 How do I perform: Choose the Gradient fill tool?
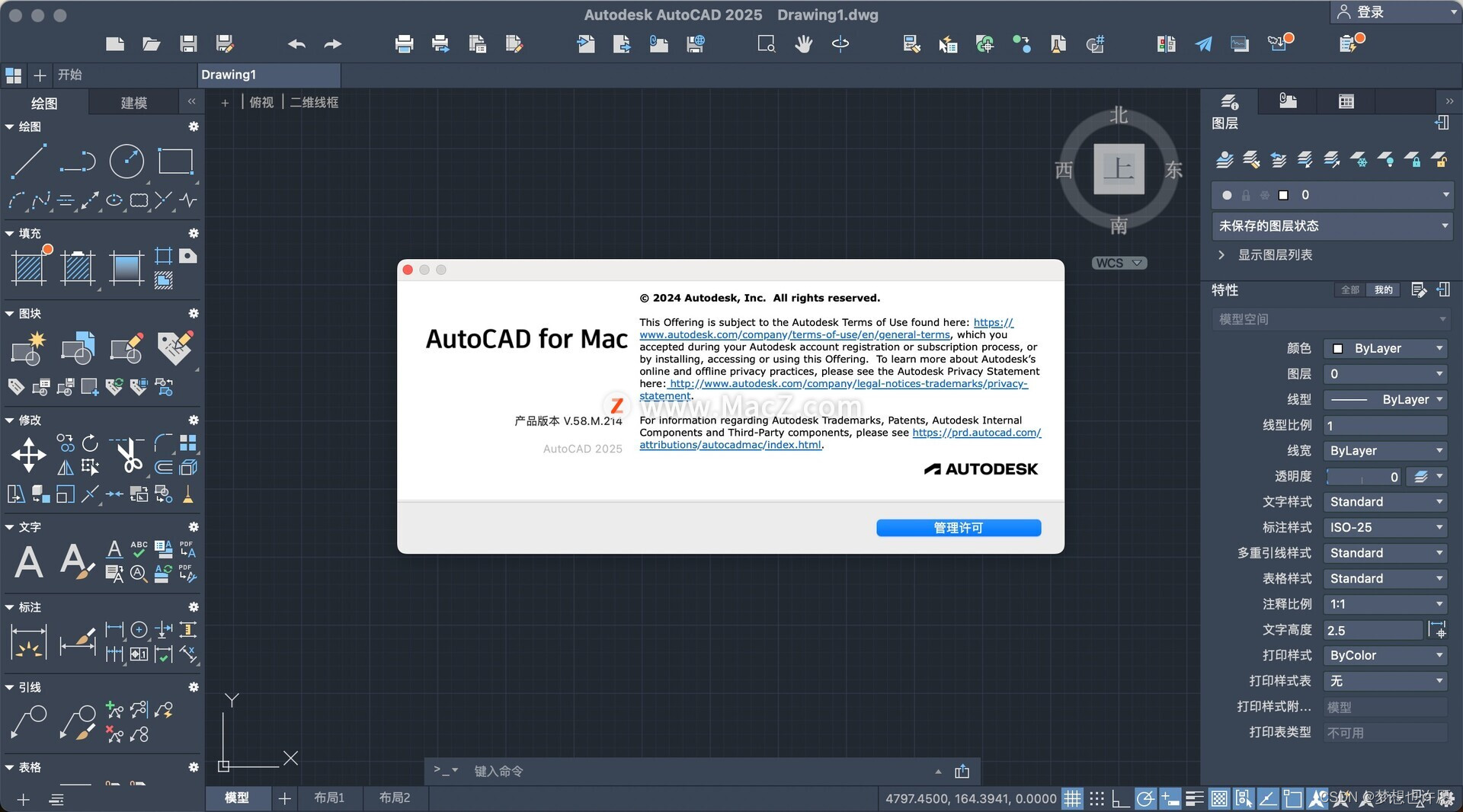point(126,267)
